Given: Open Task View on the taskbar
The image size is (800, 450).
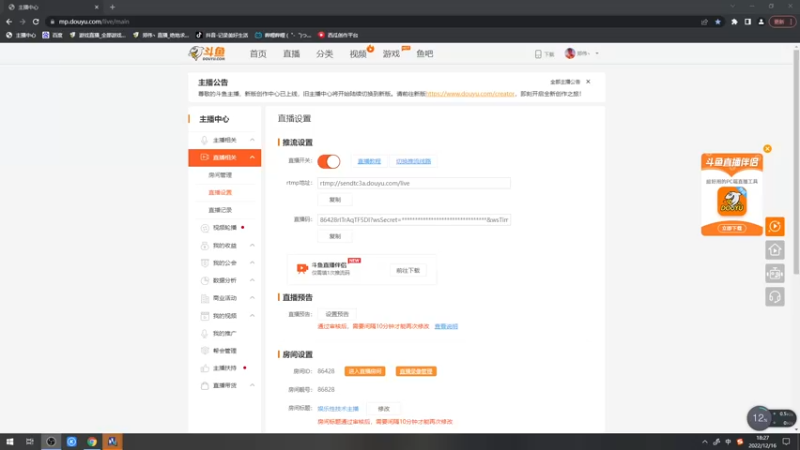Looking at the screenshot, I should pos(30,442).
